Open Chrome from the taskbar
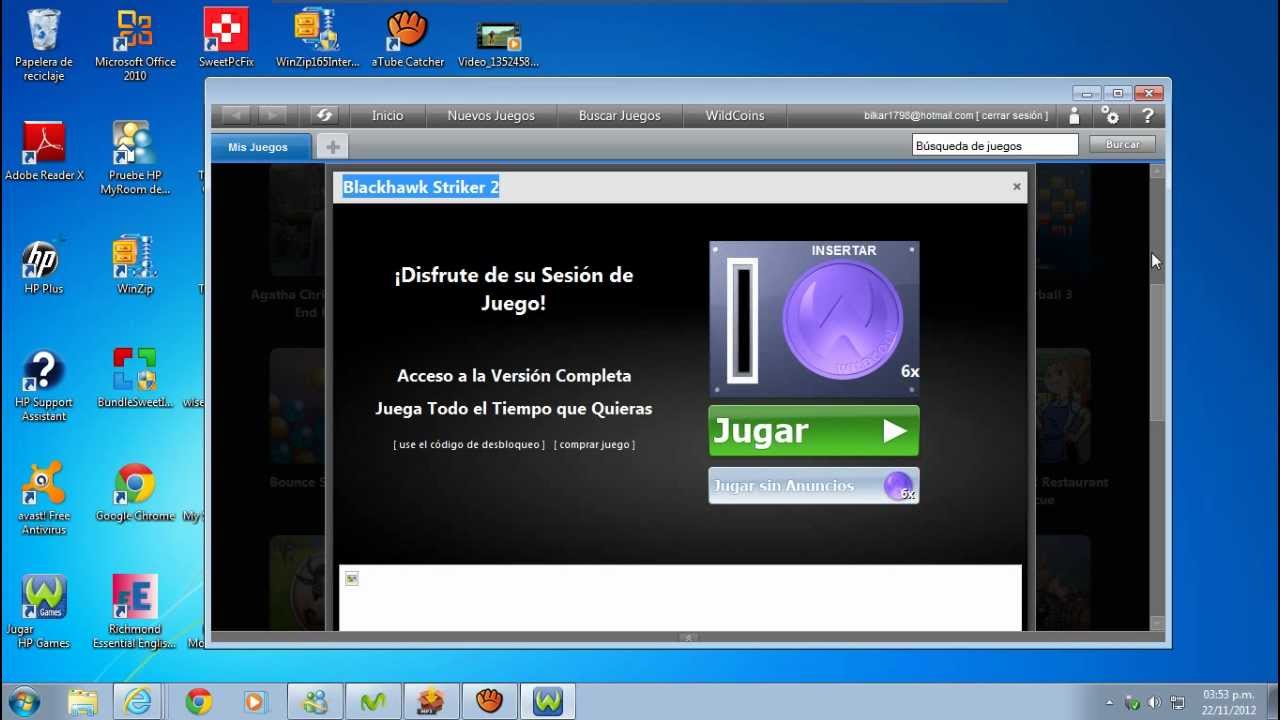The height and width of the screenshot is (720, 1280). point(198,701)
